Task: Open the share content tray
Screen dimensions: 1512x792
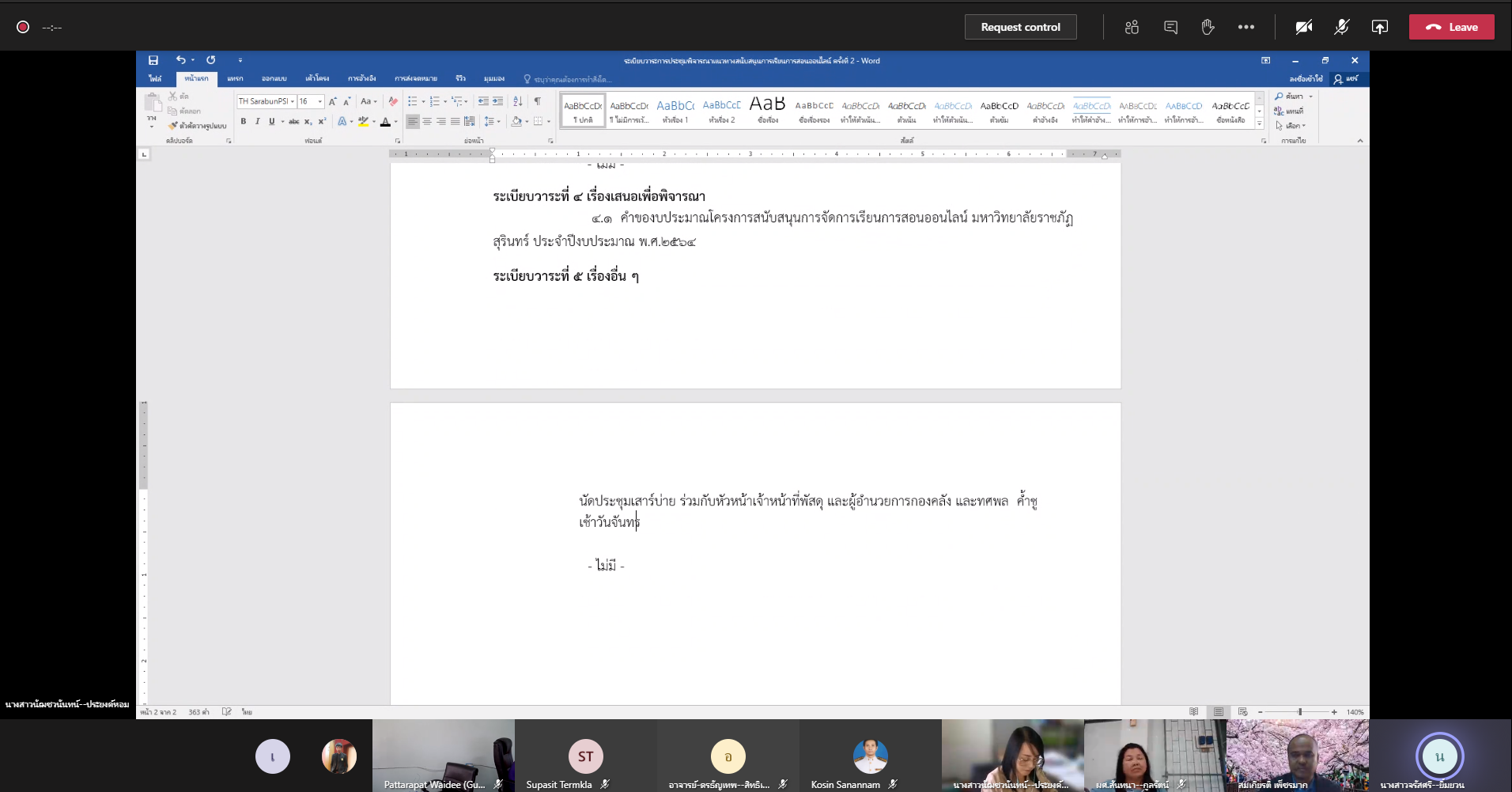Action: pos(1379,27)
